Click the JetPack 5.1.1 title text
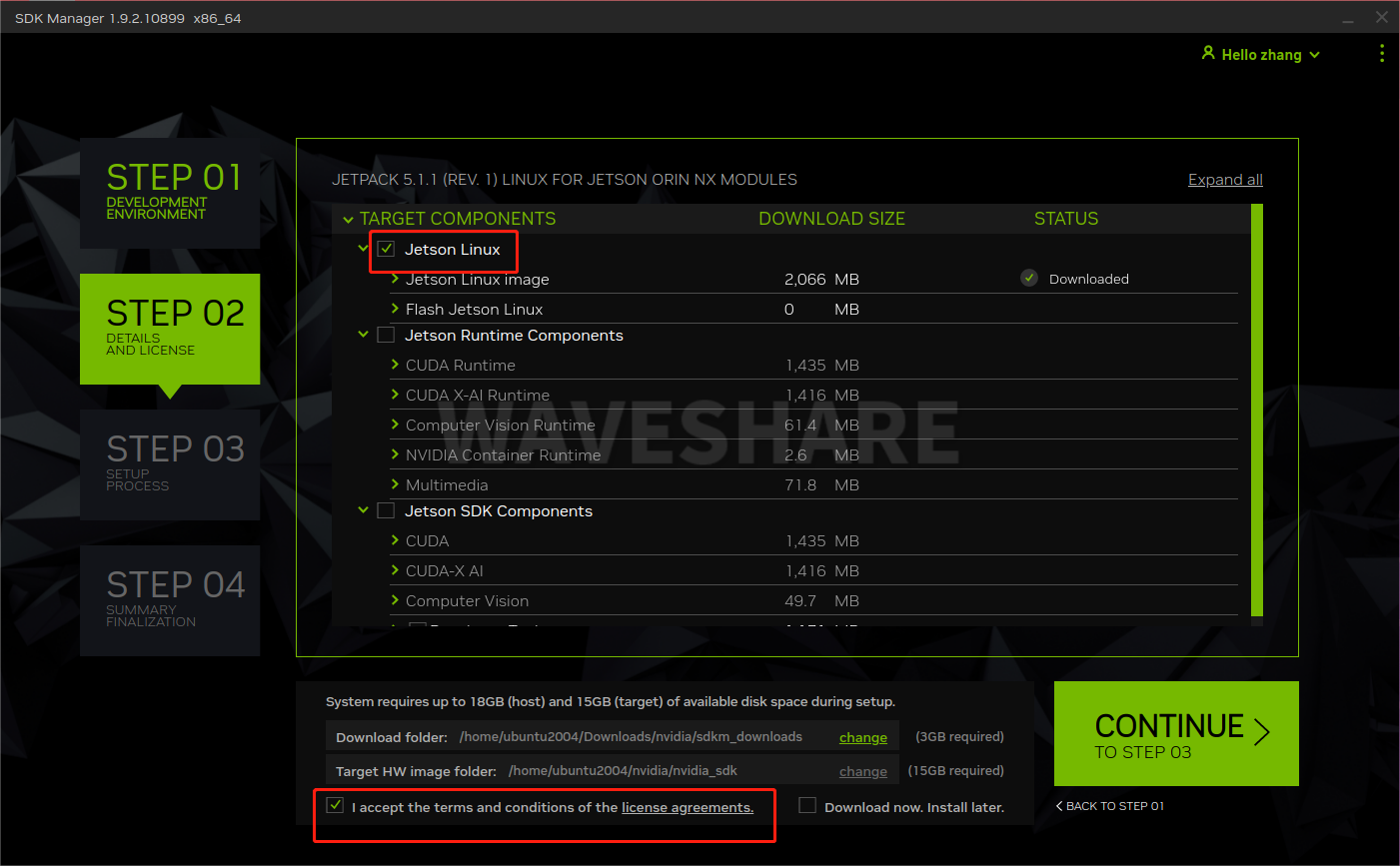1400x866 pixels. 565,180
